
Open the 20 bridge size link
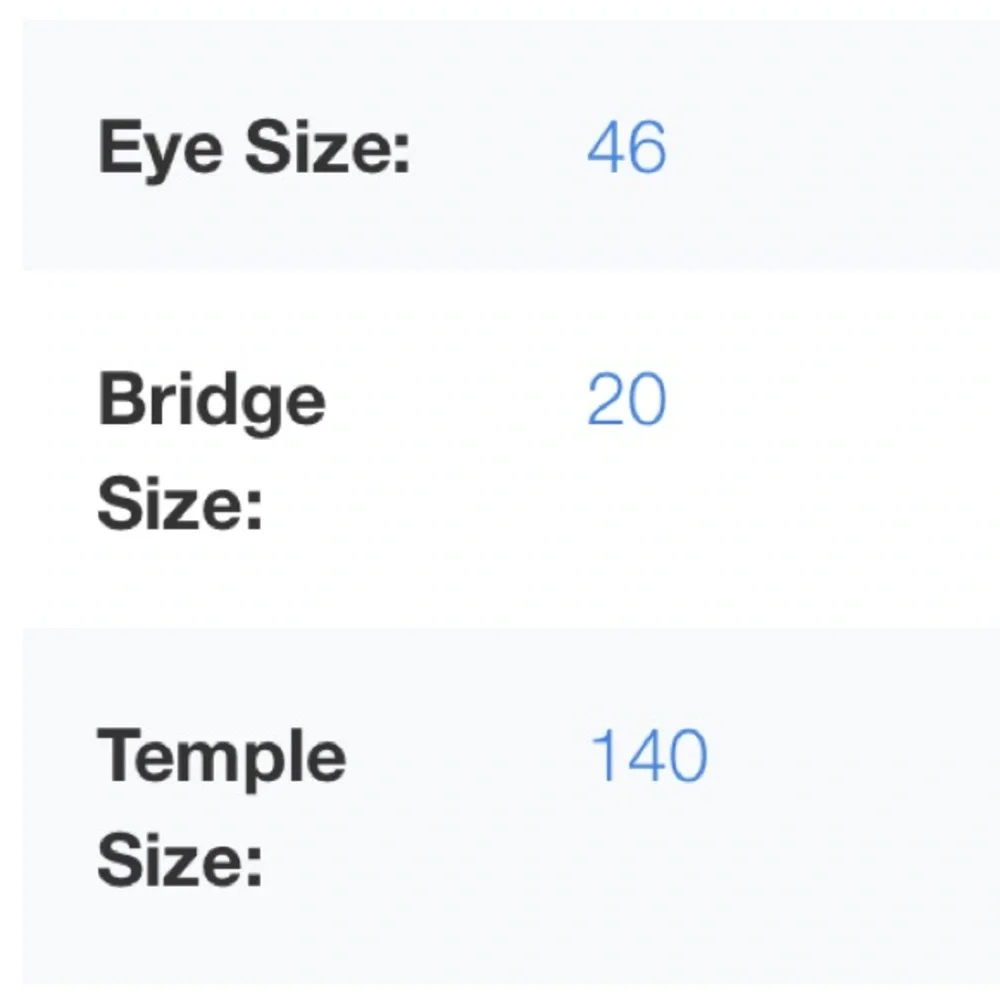tap(627, 399)
